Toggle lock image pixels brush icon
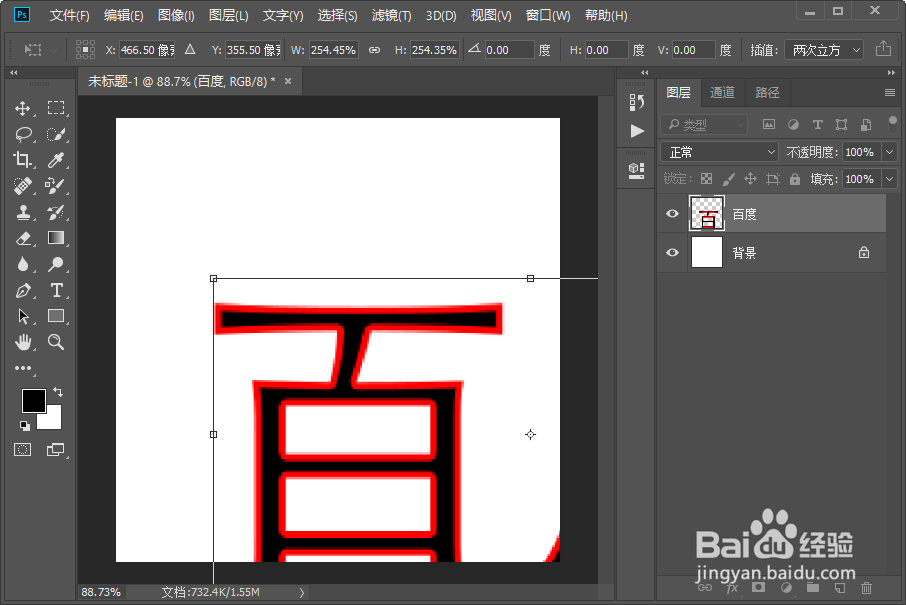906x605 pixels. pos(728,179)
